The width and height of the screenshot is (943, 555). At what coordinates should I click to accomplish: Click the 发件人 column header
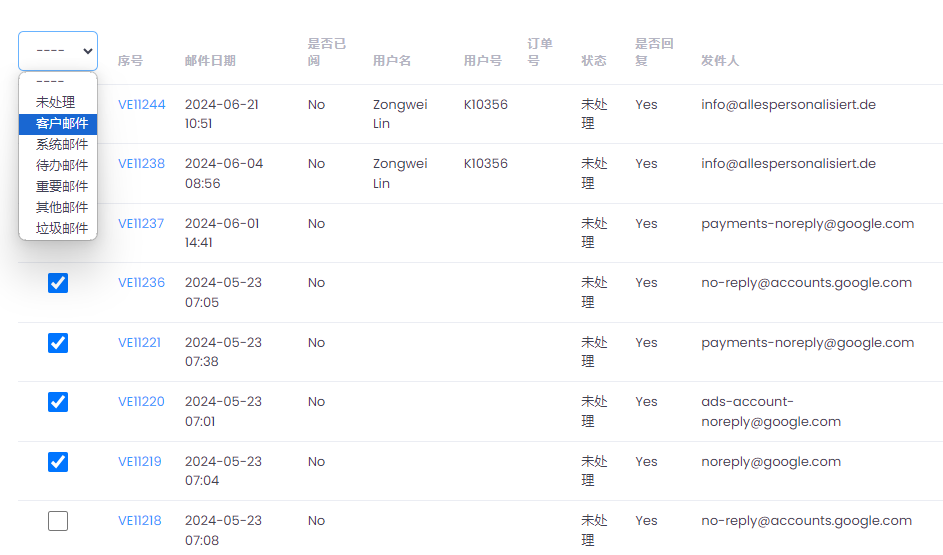[719, 61]
